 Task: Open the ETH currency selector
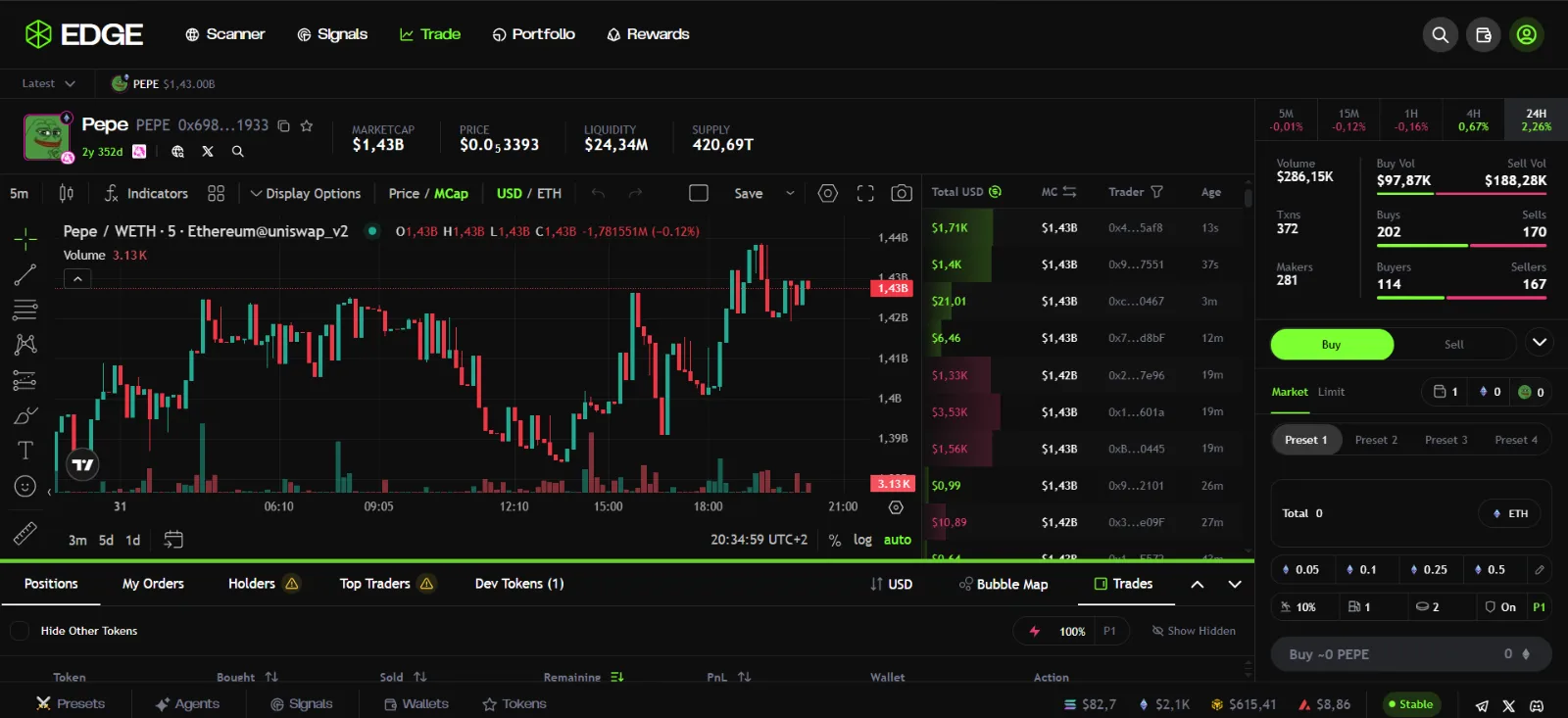pos(1510,513)
